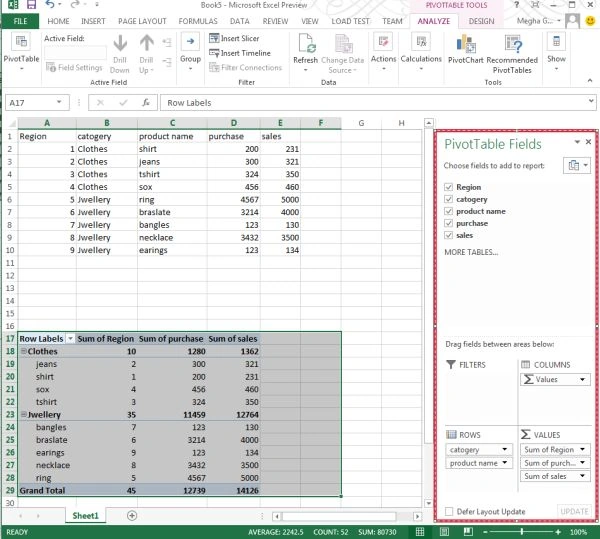Viewport: 600px width, 539px height.
Task: Enable Defer Layout Update
Action: tap(449, 511)
